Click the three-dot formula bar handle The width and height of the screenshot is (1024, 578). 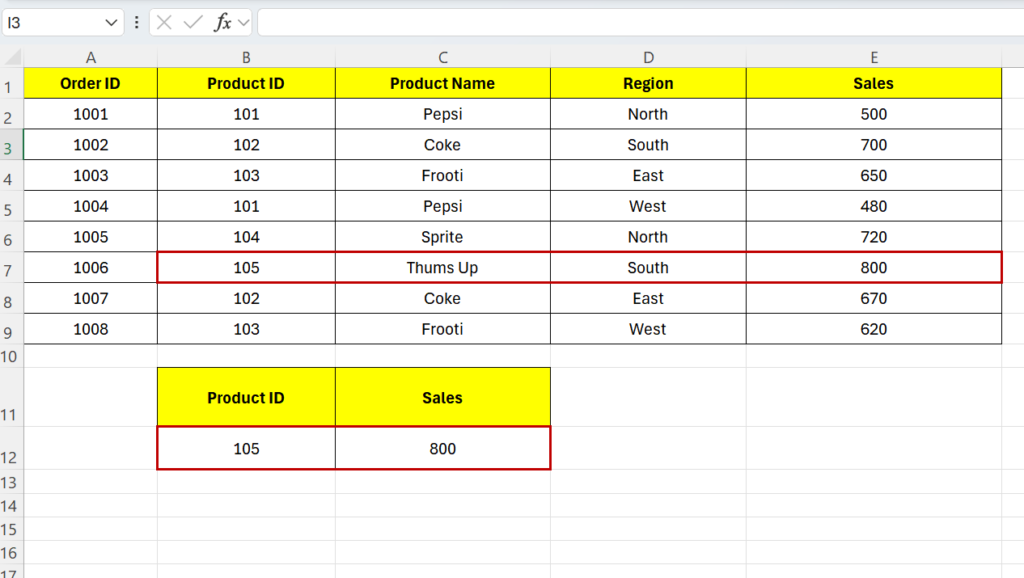coord(136,23)
